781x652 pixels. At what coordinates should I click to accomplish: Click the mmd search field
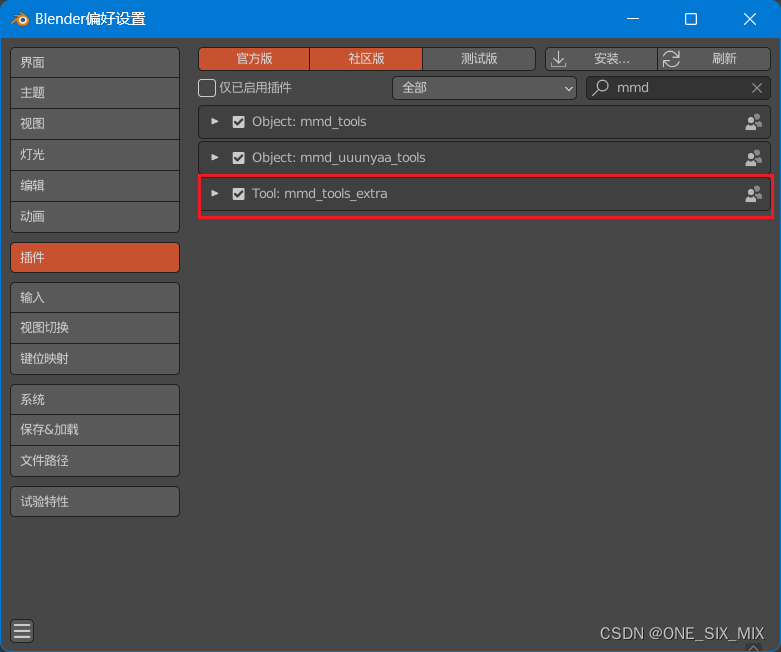coord(678,88)
